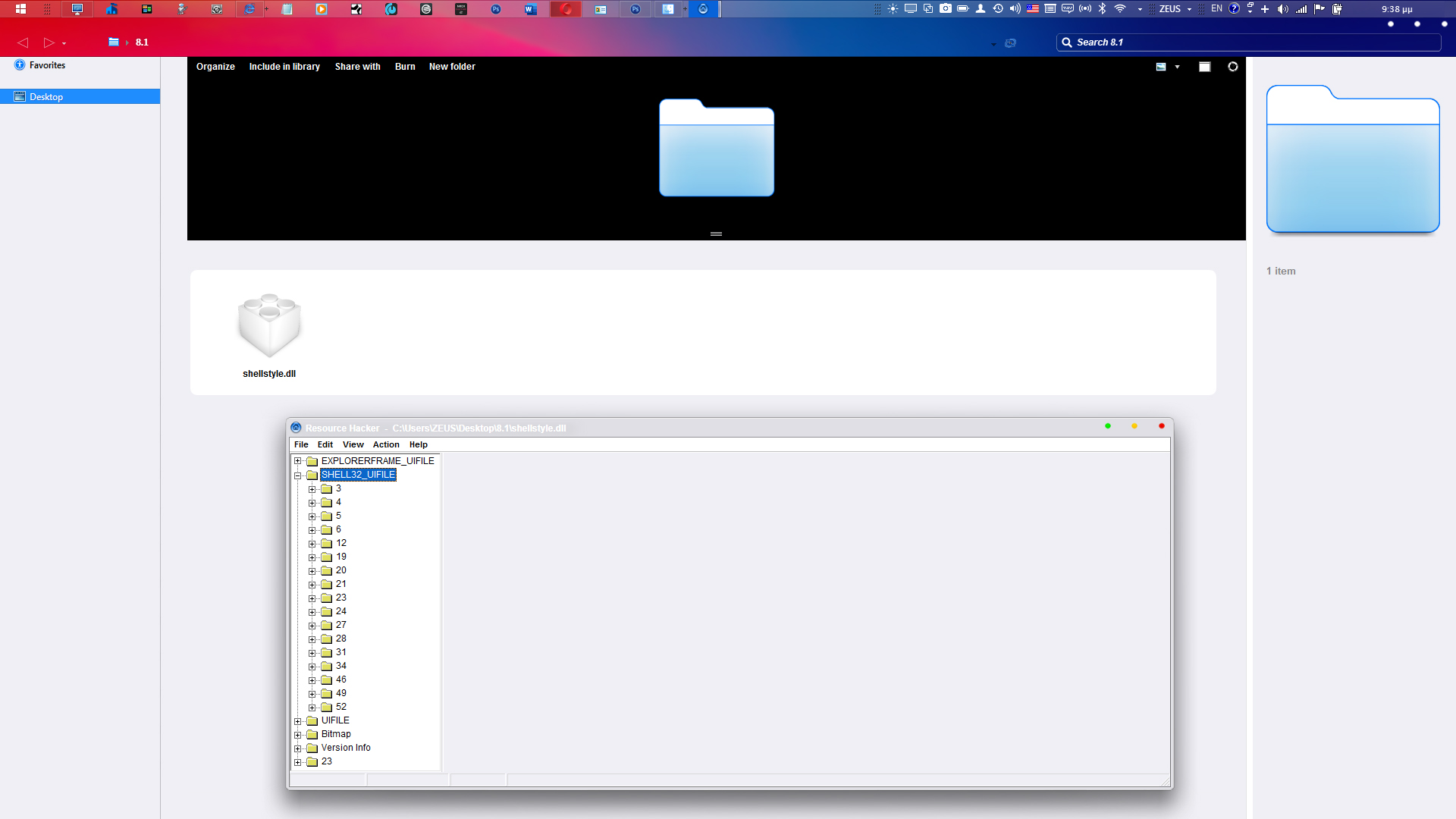Expand the EXPLORERFRAME_UIFILE tree node
Image resolution: width=1456 pixels, height=819 pixels.
pyautogui.click(x=298, y=461)
